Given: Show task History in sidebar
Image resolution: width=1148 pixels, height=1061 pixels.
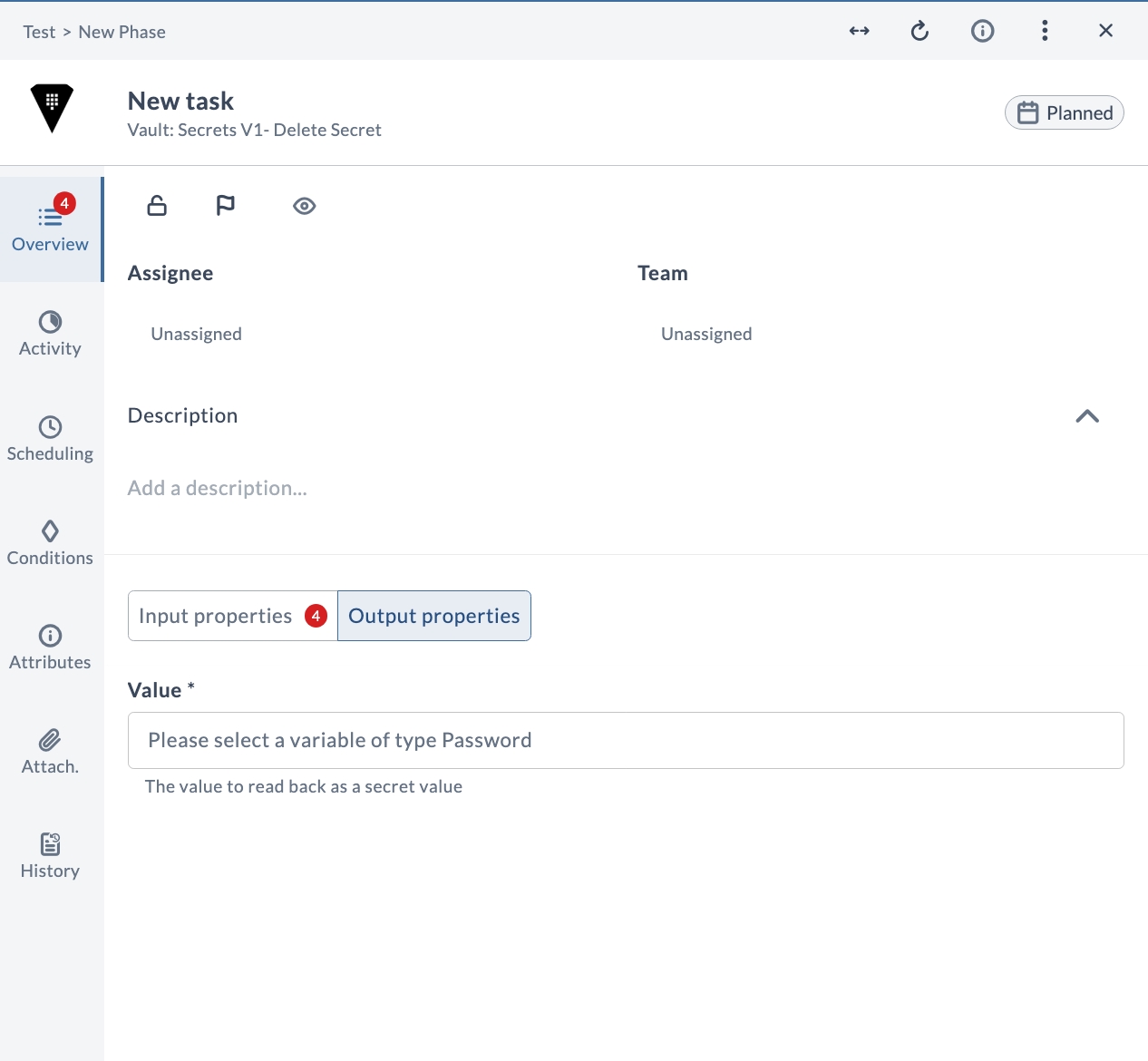Looking at the screenshot, I should tap(51, 856).
